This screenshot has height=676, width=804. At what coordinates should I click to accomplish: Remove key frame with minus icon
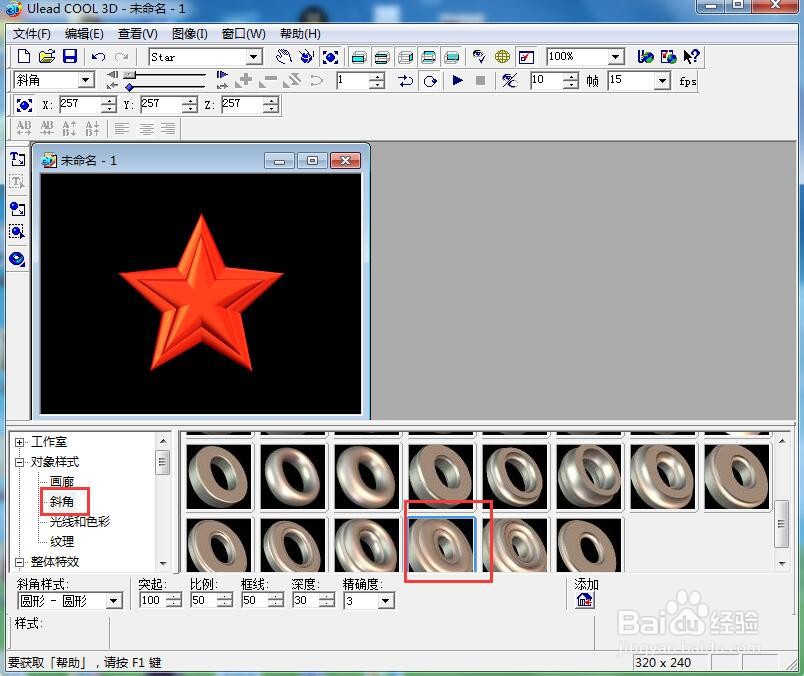(x=268, y=80)
